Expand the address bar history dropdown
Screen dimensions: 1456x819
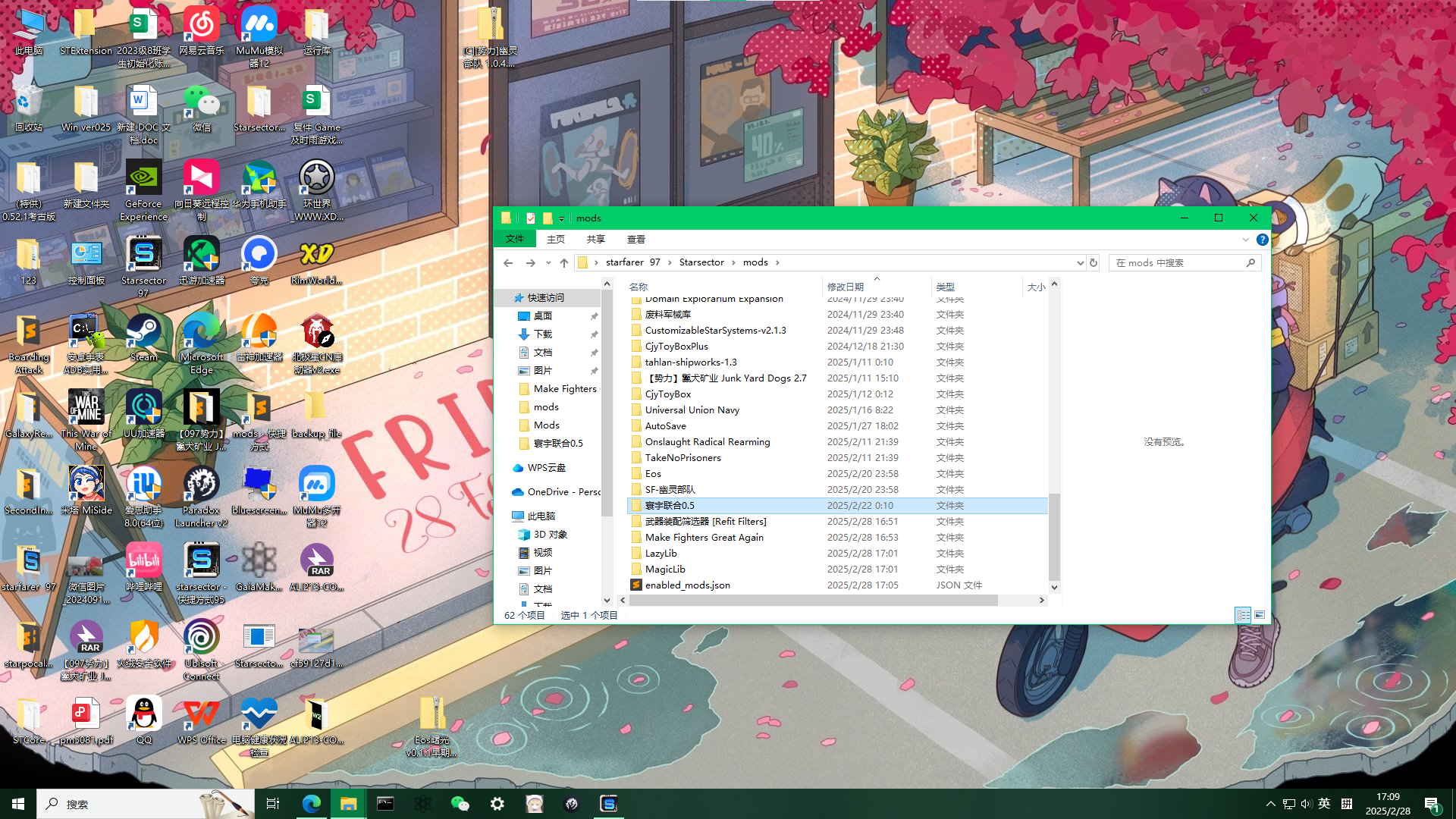tap(1080, 262)
